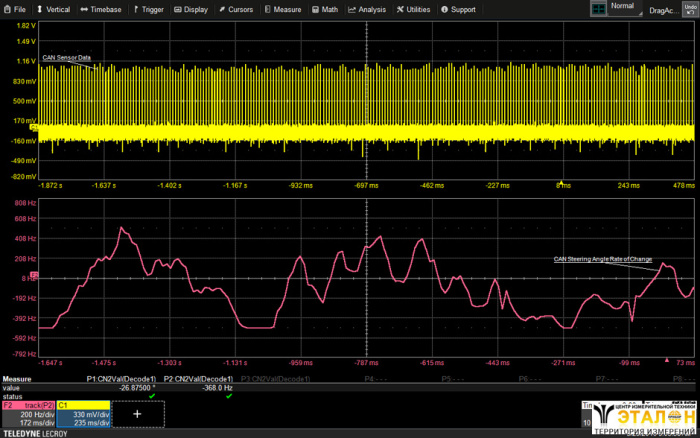Open the Analysis menu
This screenshot has width=700, height=438.
367,9
